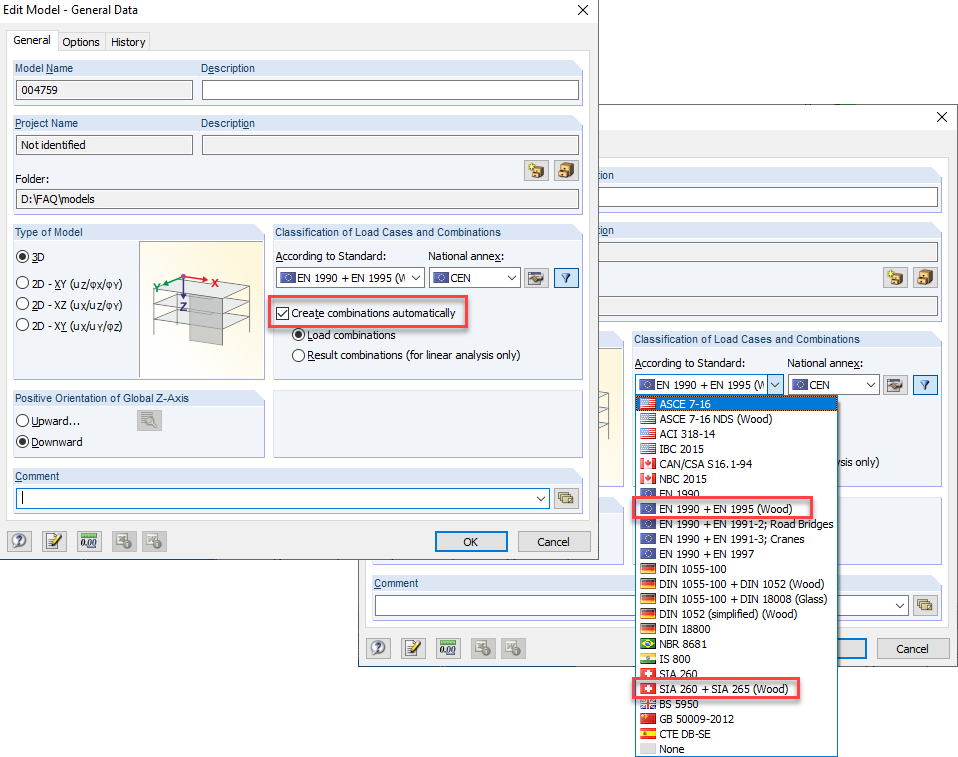Viewport: 958px width, 757px height.
Task: Click inside the Model Name field
Action: [103, 89]
